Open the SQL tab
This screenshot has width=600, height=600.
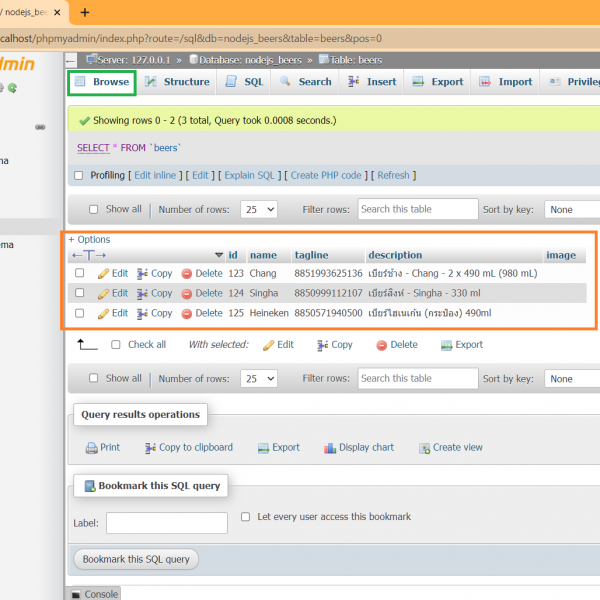[244, 82]
